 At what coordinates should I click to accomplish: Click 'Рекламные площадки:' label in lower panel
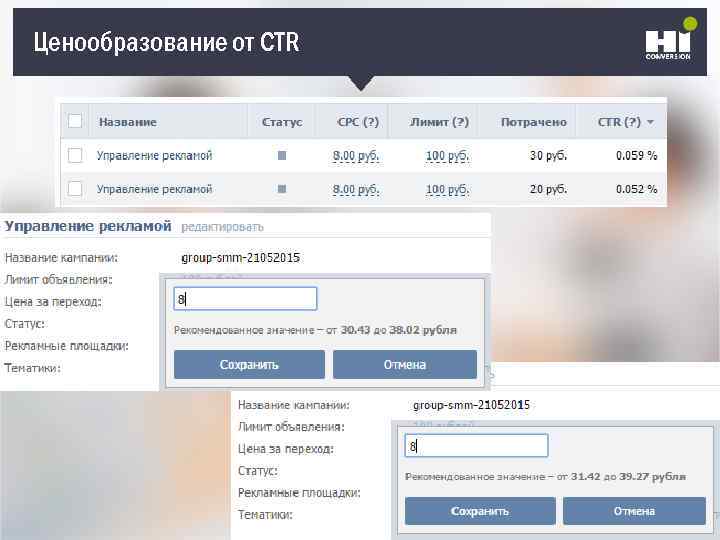click(x=299, y=493)
